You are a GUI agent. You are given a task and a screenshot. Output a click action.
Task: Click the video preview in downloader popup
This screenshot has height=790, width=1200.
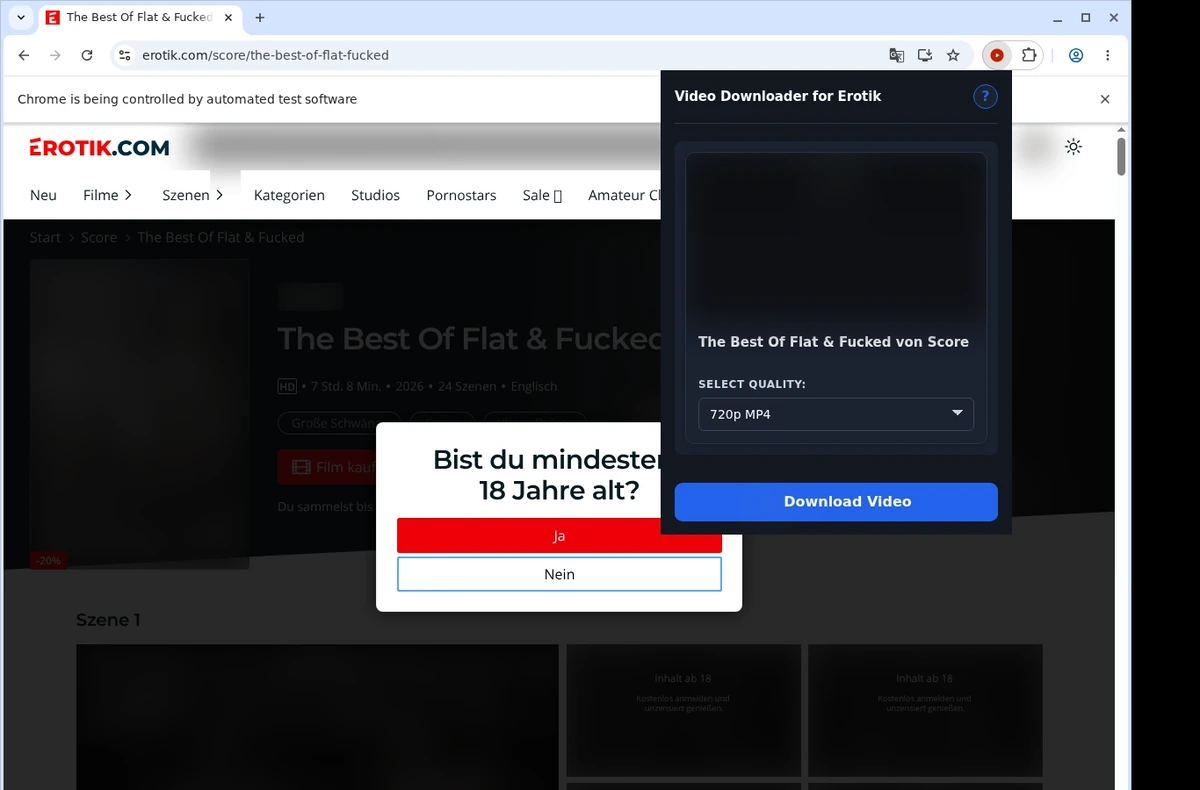836,236
